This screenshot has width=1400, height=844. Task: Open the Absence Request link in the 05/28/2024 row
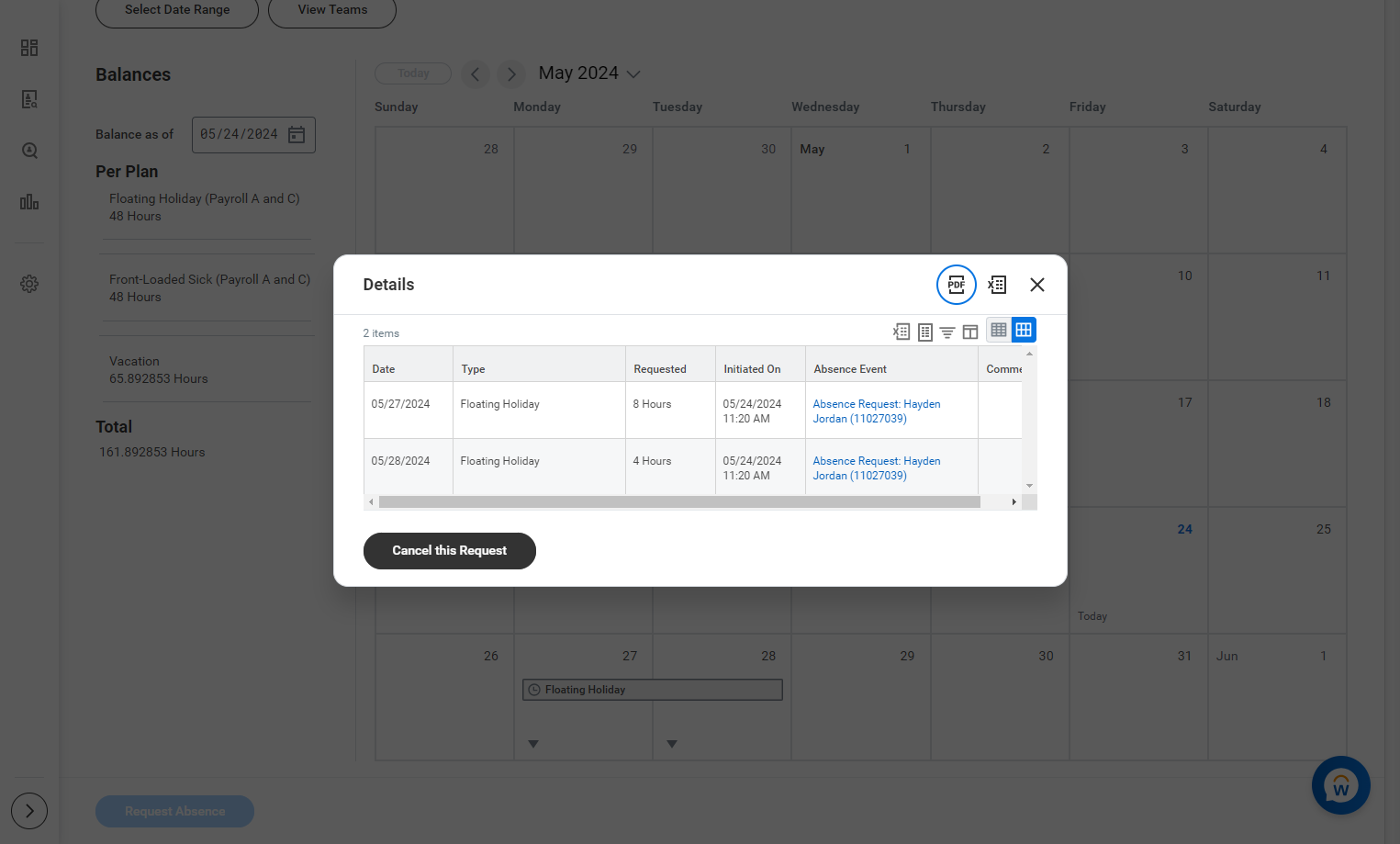[877, 468]
